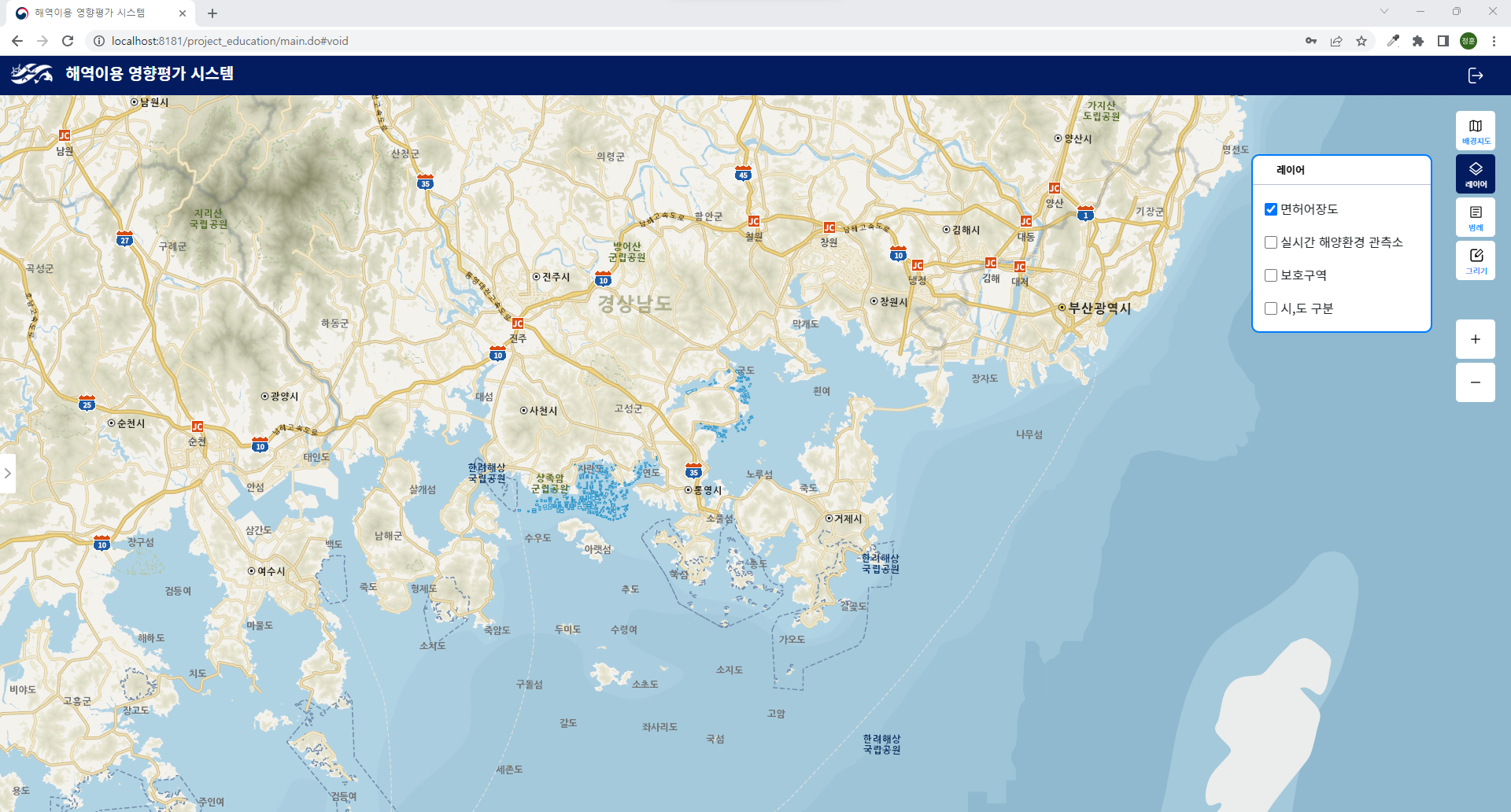Select the 그리기 drawing tool
This screenshot has height=812, width=1511.
pos(1475,260)
